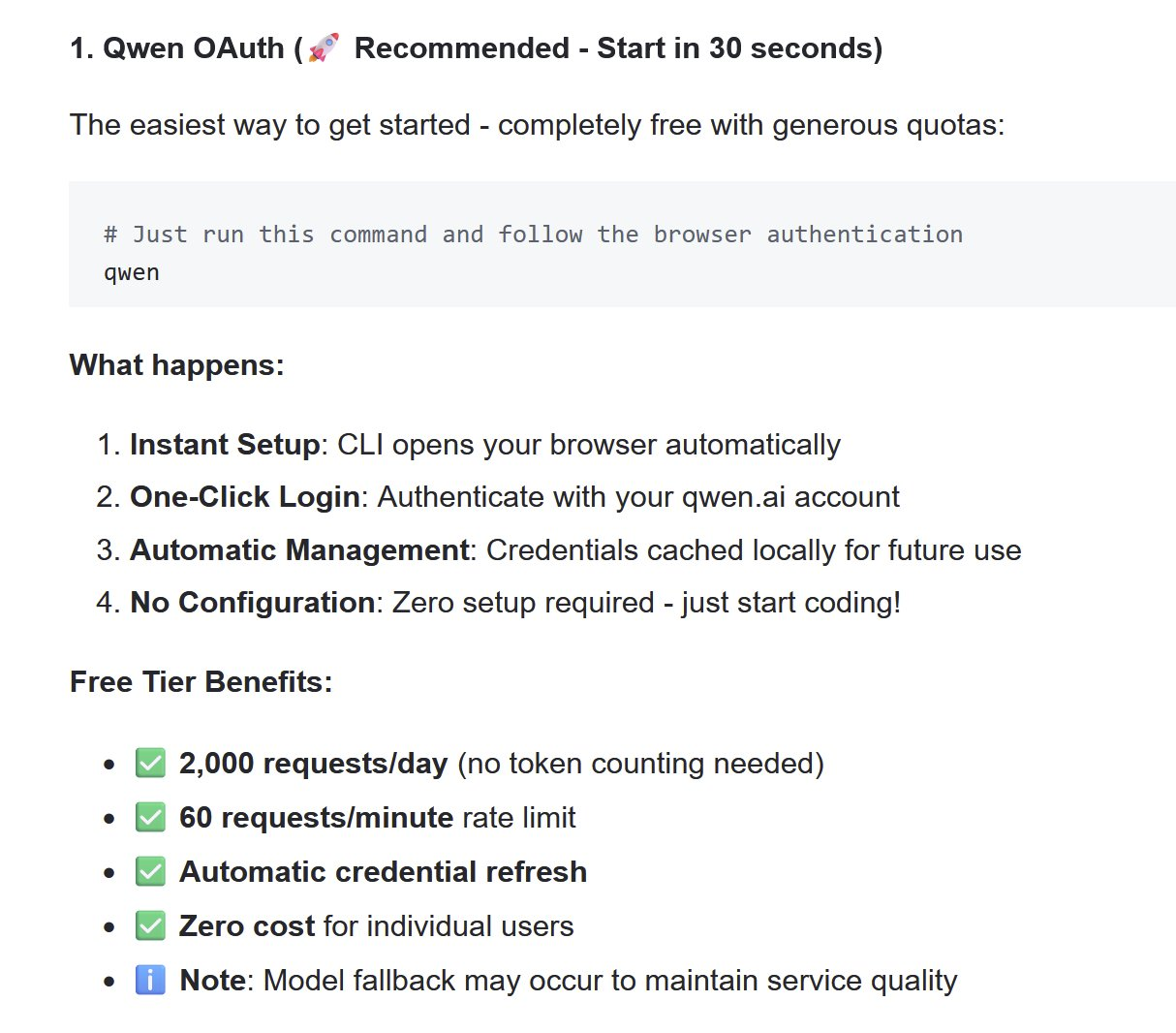Click the bold "2,000 requests/day" text
The height and width of the screenshot is (1033, 1176).
tap(313, 764)
